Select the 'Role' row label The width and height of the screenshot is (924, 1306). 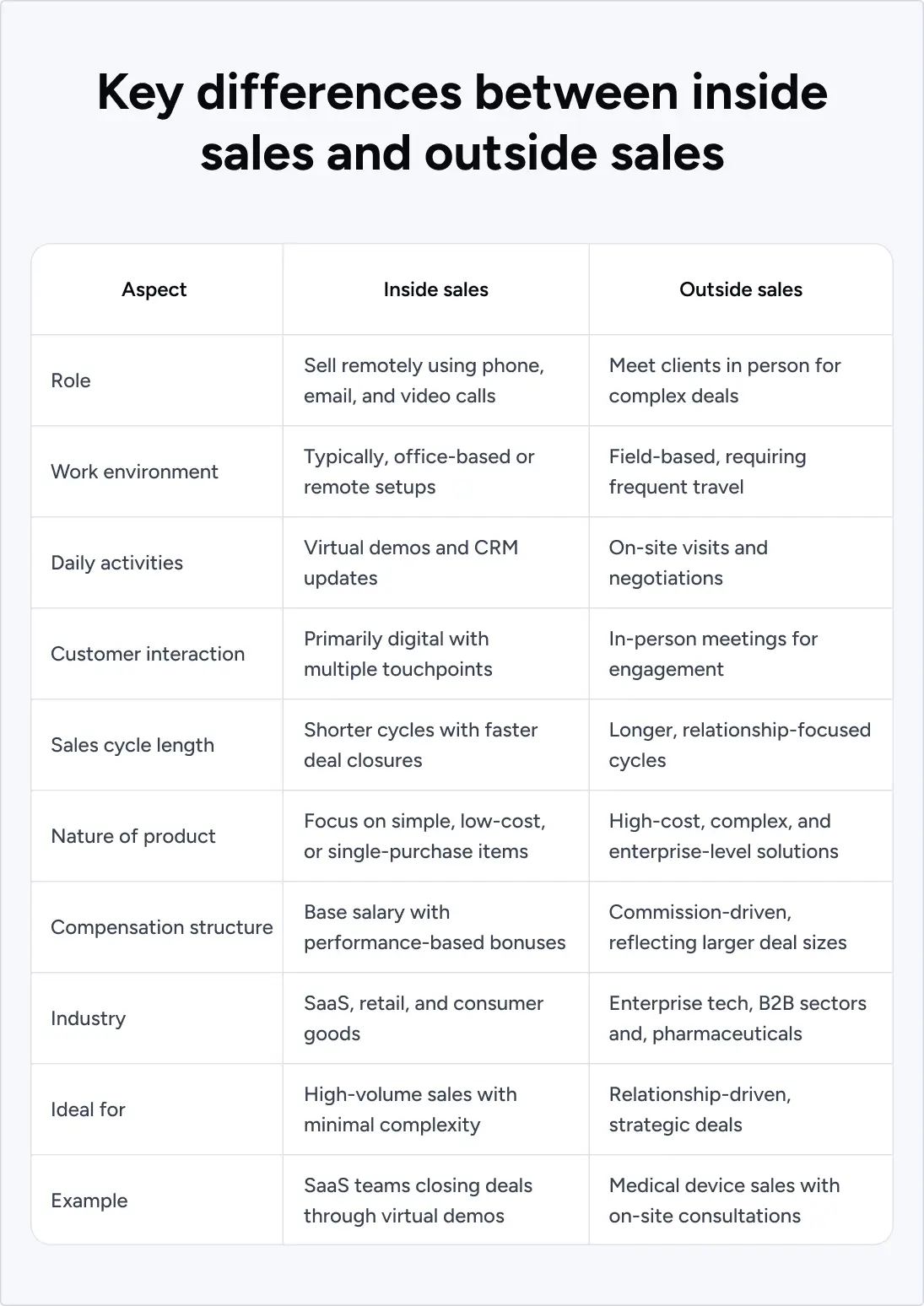[x=71, y=380]
